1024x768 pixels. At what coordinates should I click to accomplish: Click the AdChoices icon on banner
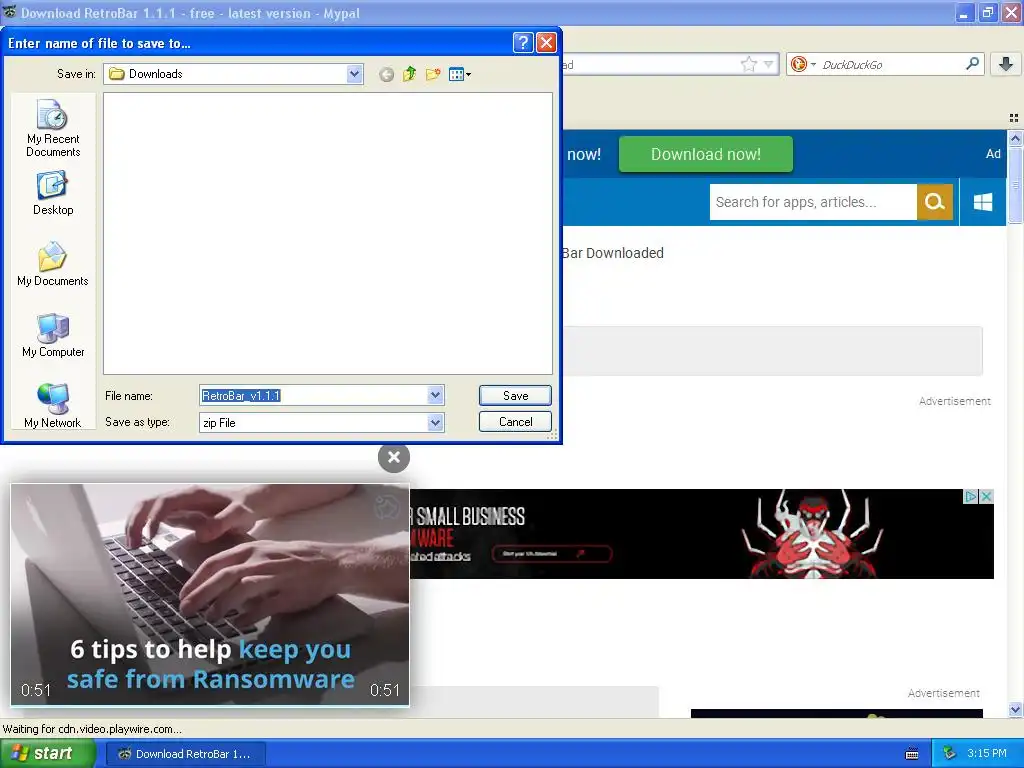click(970, 496)
